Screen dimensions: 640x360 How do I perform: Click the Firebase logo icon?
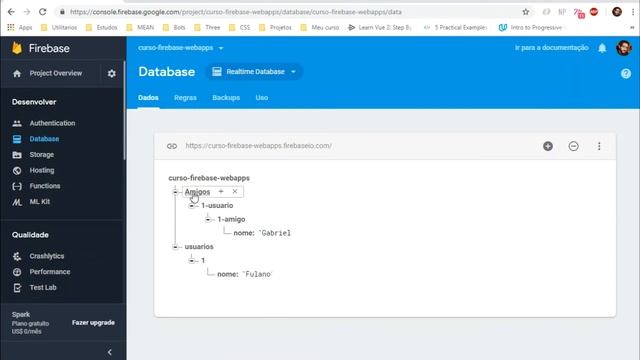point(17,48)
